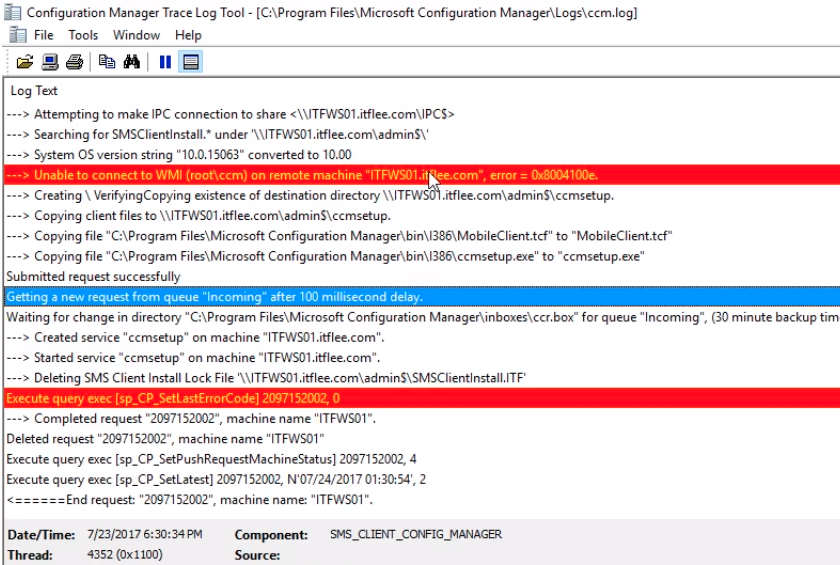Click the Find binoculars icon

(x=131, y=62)
